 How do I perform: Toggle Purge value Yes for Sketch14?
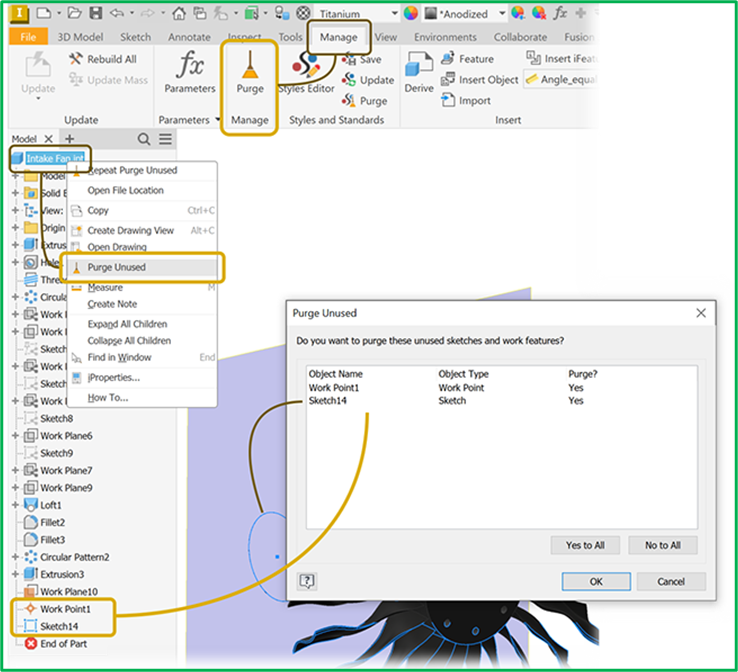(576, 400)
